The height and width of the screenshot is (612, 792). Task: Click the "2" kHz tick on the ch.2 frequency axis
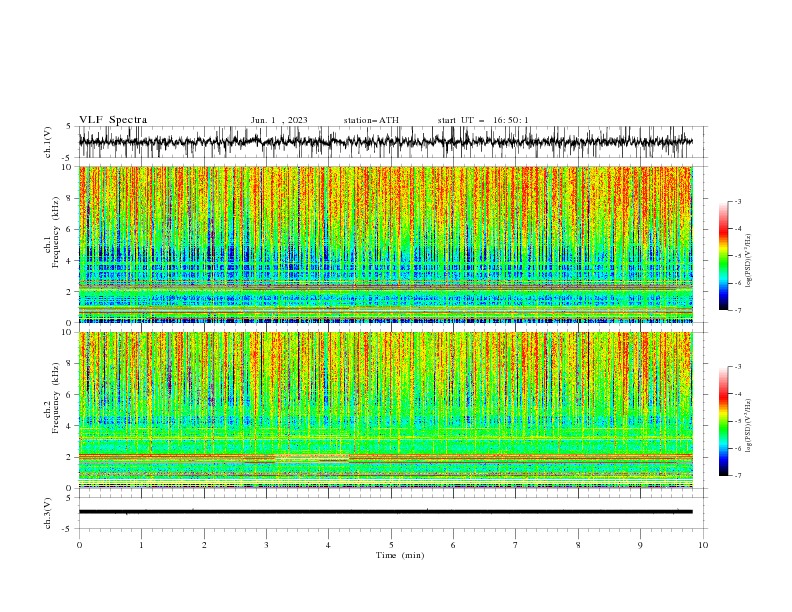70,457
